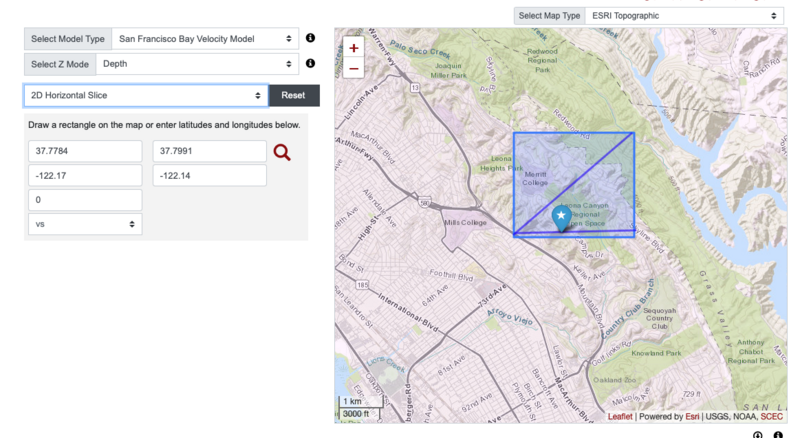Image resolution: width=800 pixels, height=438 pixels.
Task: Click the Select Model Type label
Action: pyautogui.click(x=68, y=39)
